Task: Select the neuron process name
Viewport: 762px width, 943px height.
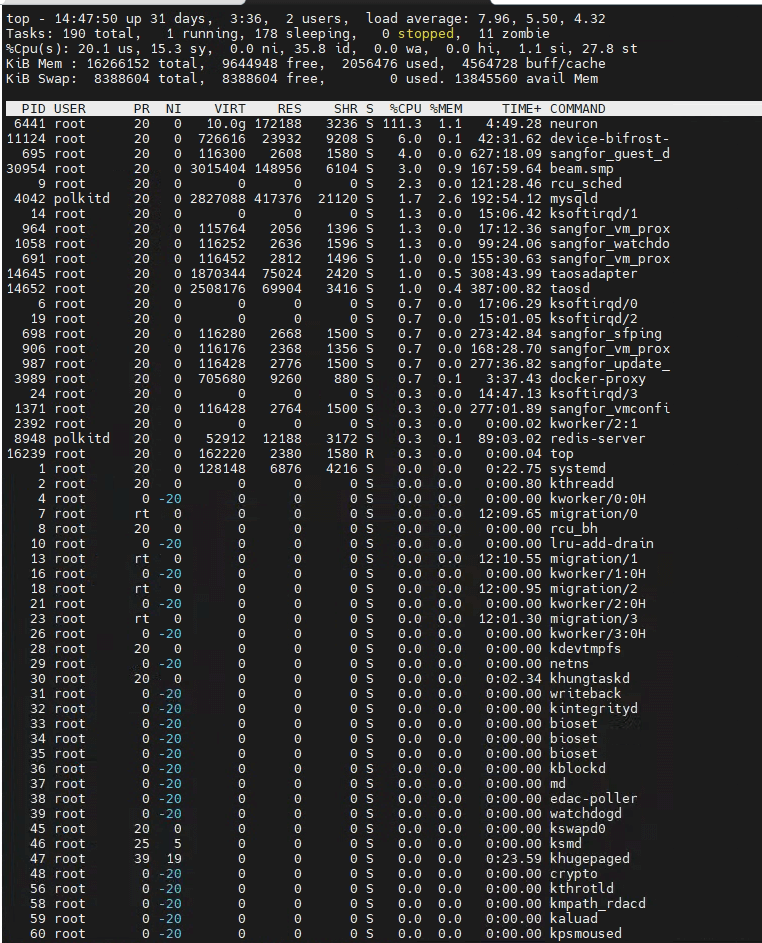Action: pos(573,124)
